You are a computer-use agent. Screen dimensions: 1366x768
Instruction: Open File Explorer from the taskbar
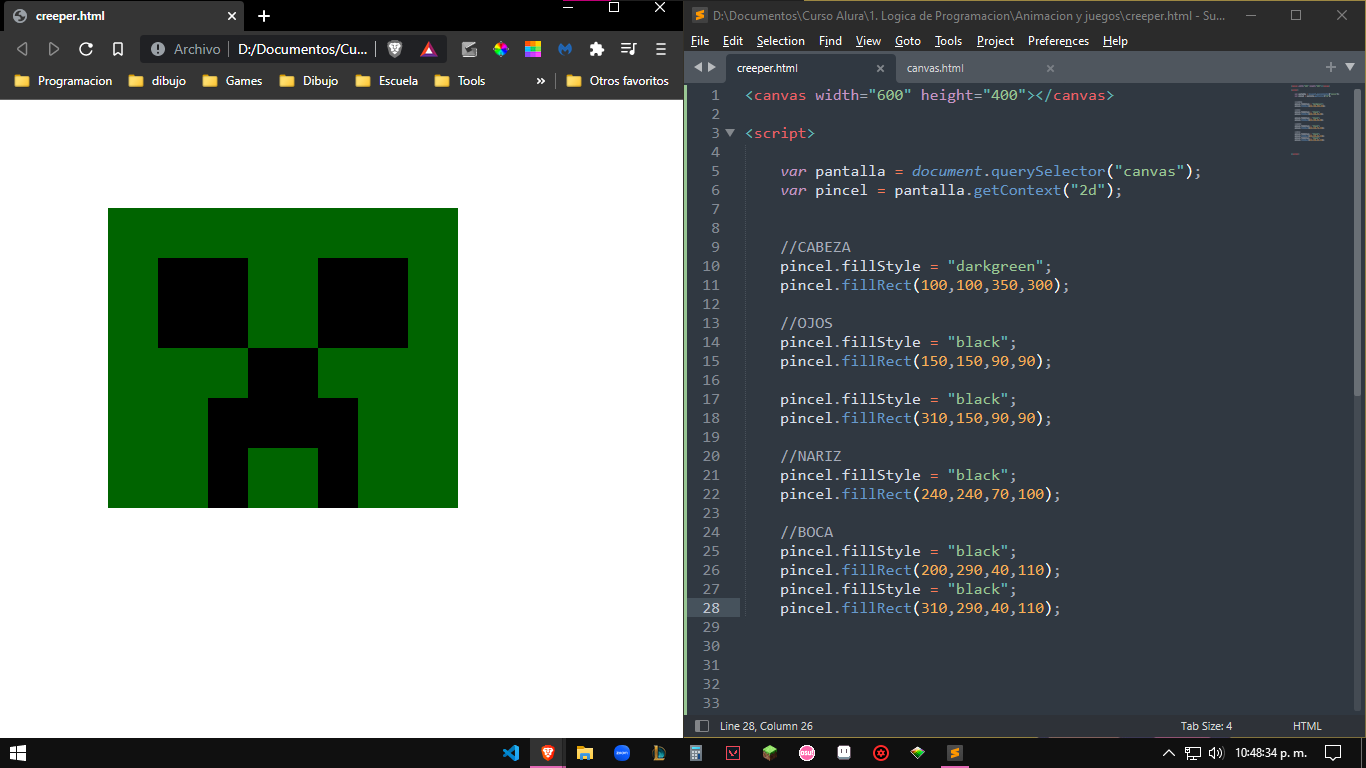click(x=585, y=753)
